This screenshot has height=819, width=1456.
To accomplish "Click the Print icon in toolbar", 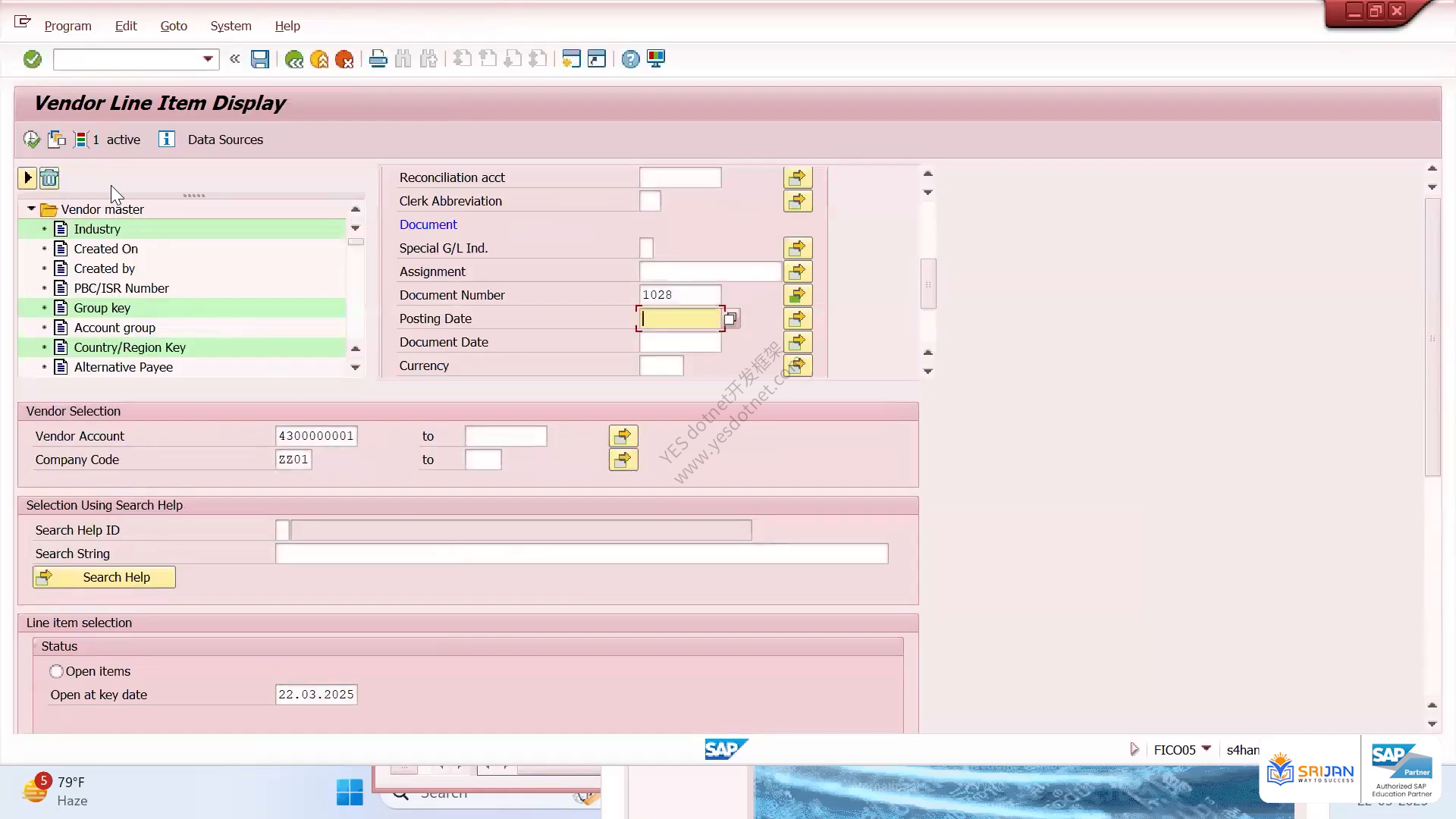I will pyautogui.click(x=378, y=59).
